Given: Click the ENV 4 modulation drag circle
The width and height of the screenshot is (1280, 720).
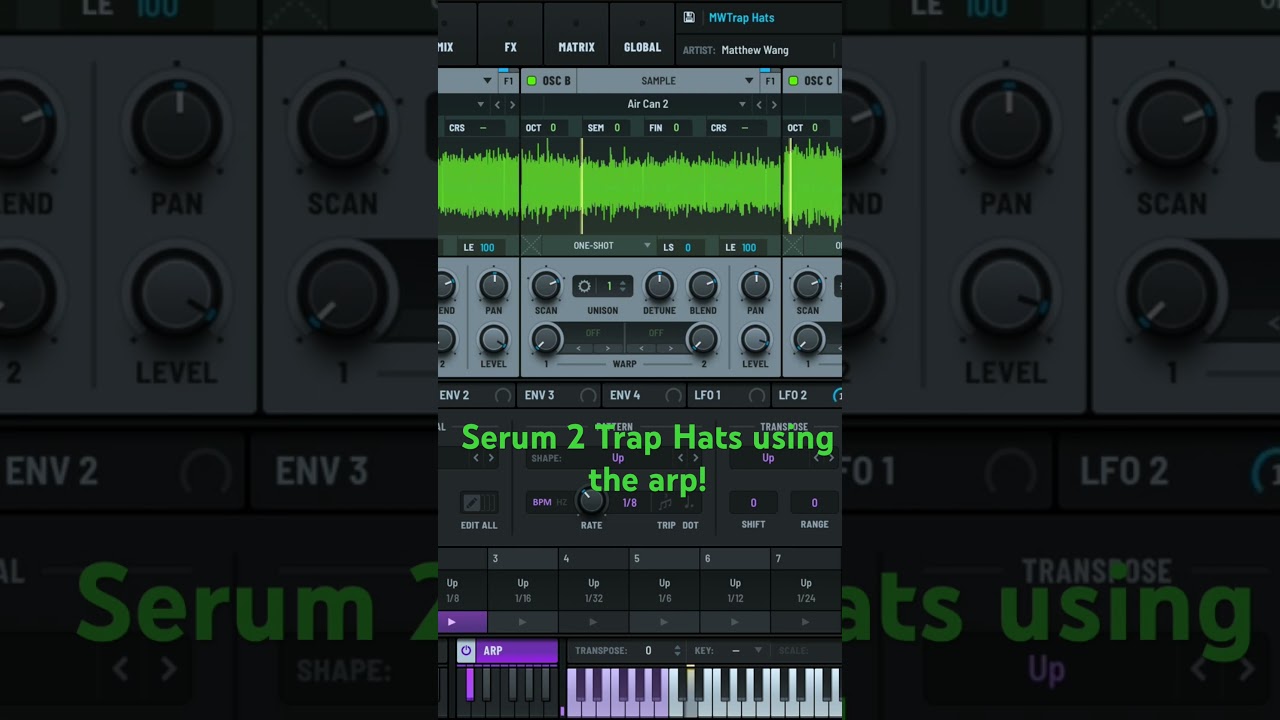Looking at the screenshot, I should [674, 396].
